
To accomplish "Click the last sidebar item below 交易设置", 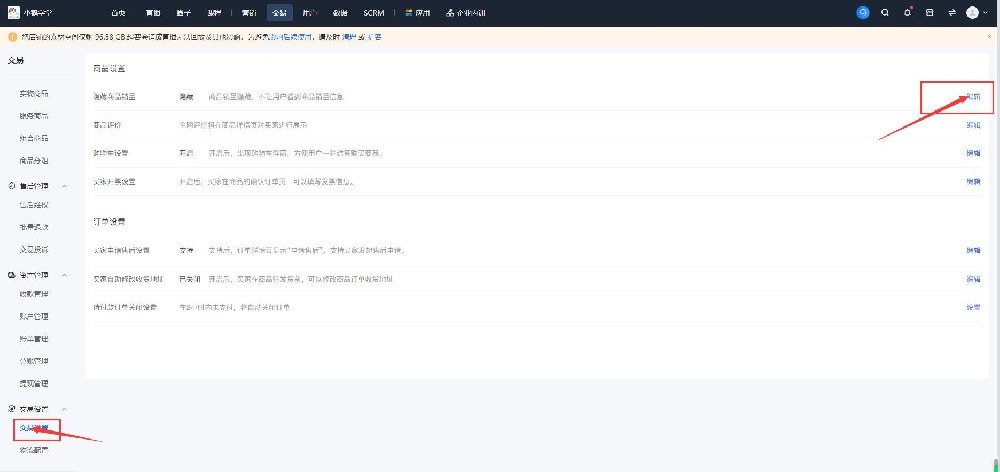I will click(34, 450).
